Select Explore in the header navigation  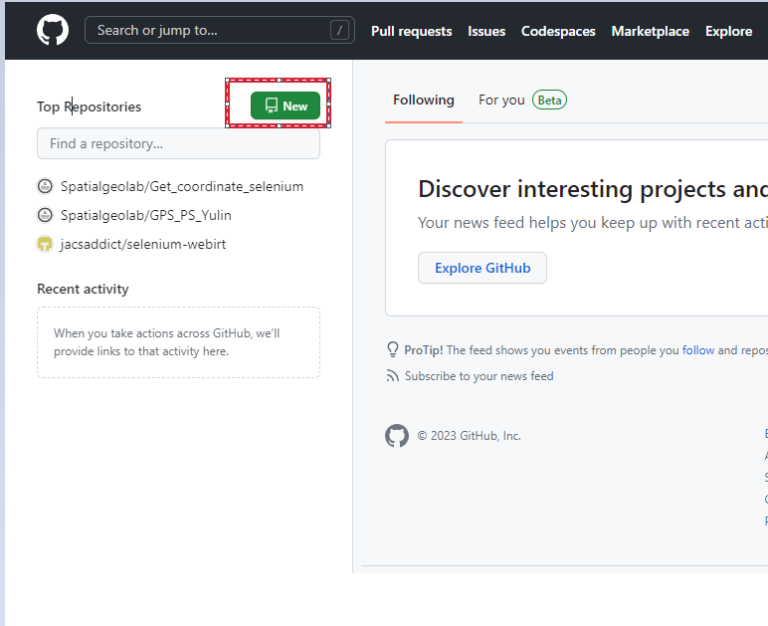728,31
